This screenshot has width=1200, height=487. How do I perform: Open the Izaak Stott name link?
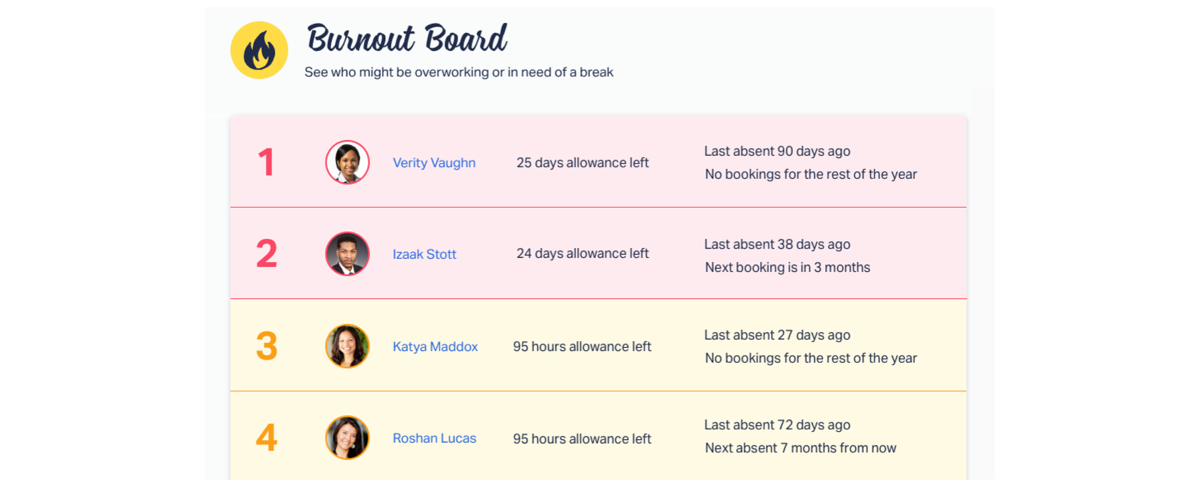[x=424, y=254]
